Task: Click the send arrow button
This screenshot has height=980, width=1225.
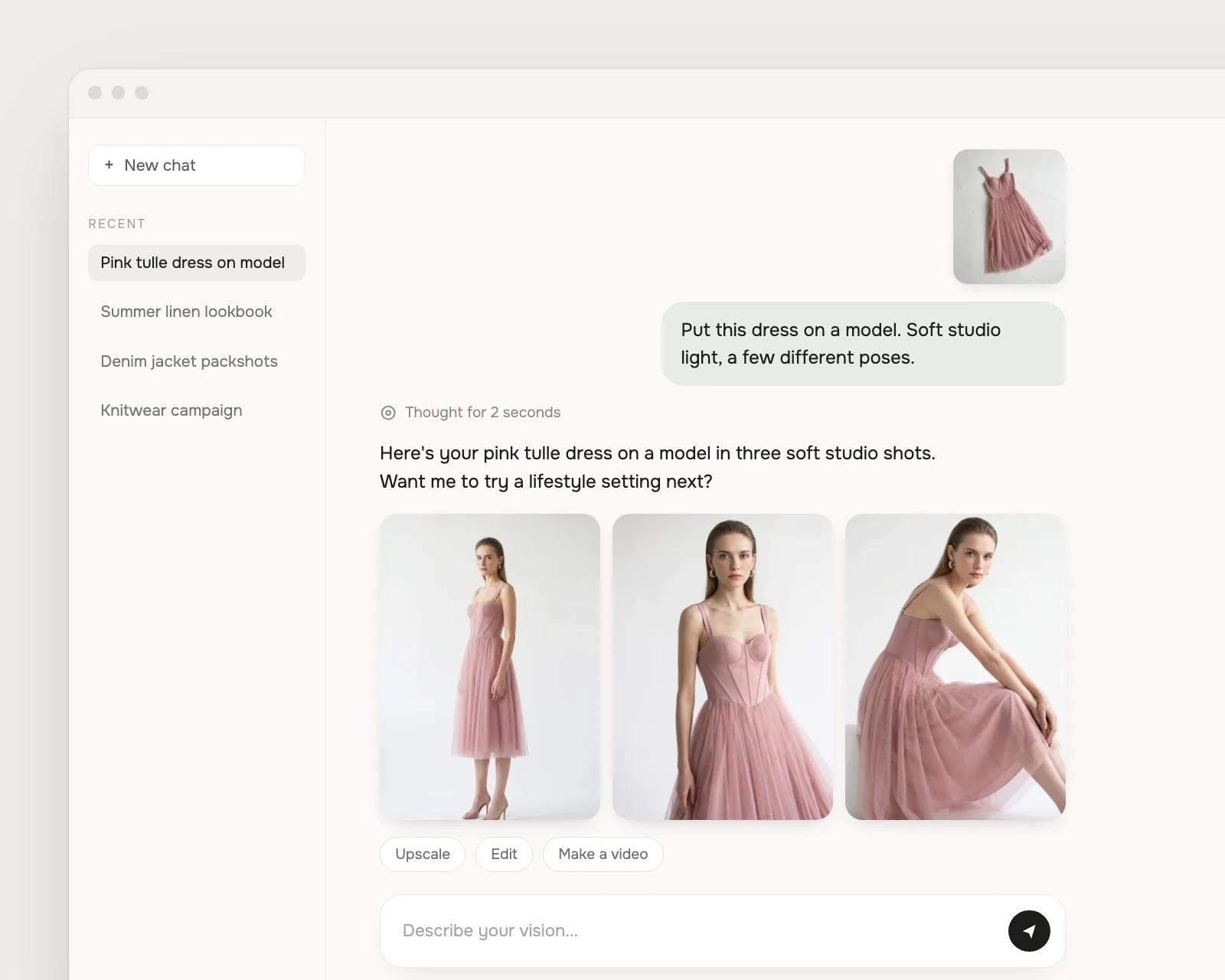Action: pyautogui.click(x=1029, y=931)
